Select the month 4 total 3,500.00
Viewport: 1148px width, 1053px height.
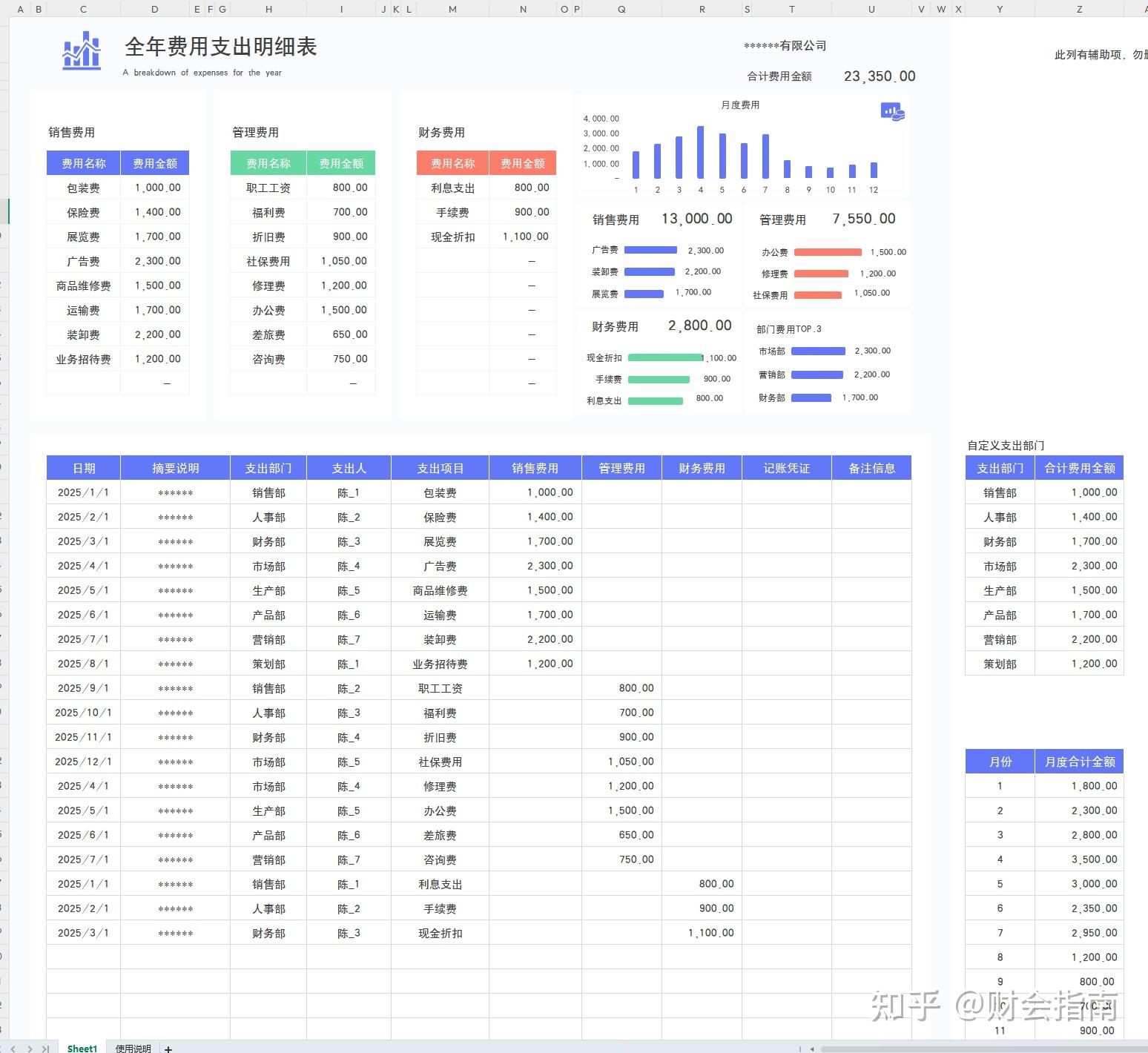coord(1080,859)
